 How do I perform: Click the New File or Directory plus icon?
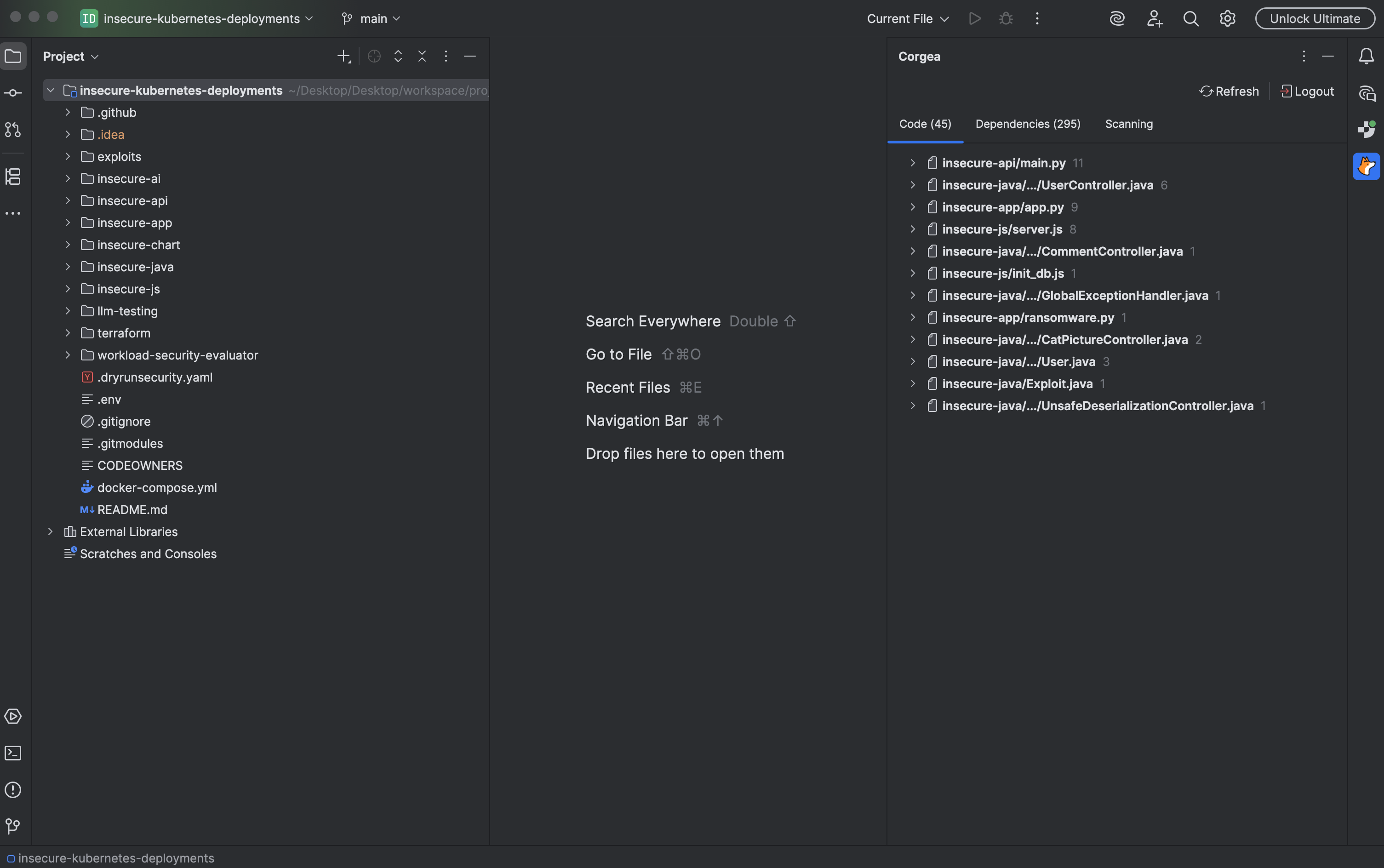click(x=344, y=56)
